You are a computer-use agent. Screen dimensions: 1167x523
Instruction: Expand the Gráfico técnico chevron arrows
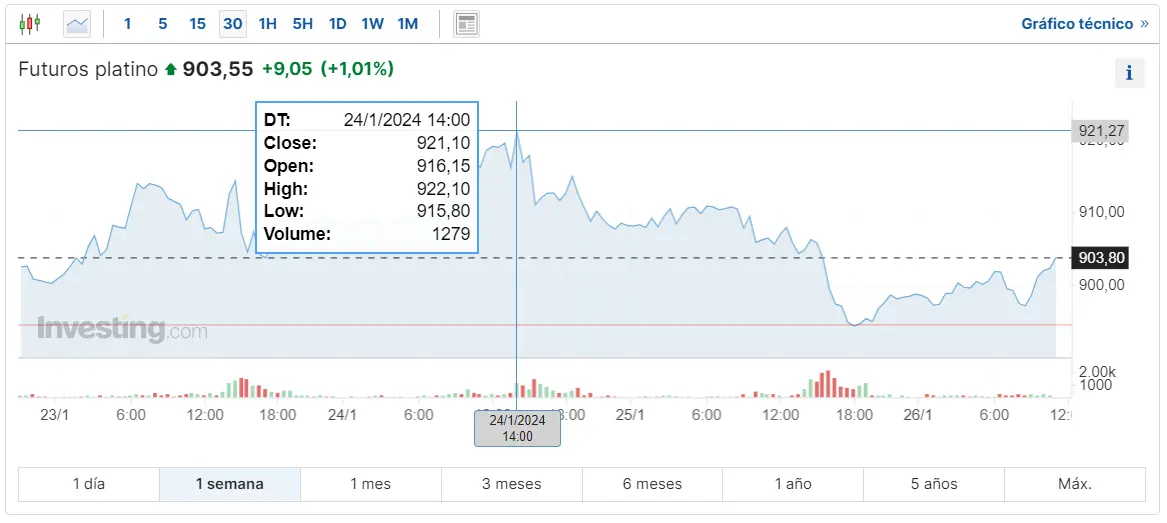tap(1144, 24)
